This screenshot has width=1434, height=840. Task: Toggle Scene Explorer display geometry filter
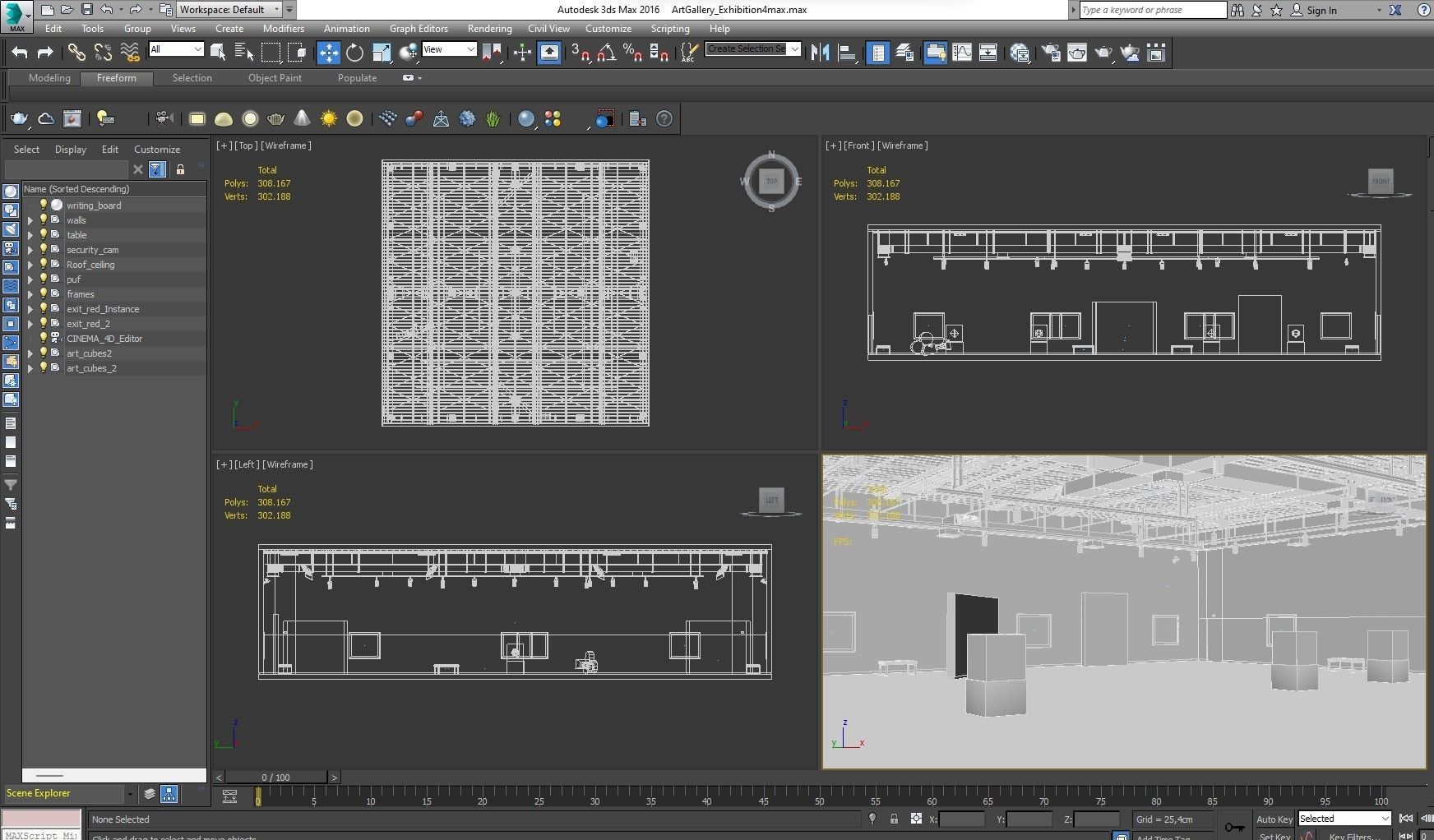pos(11,192)
